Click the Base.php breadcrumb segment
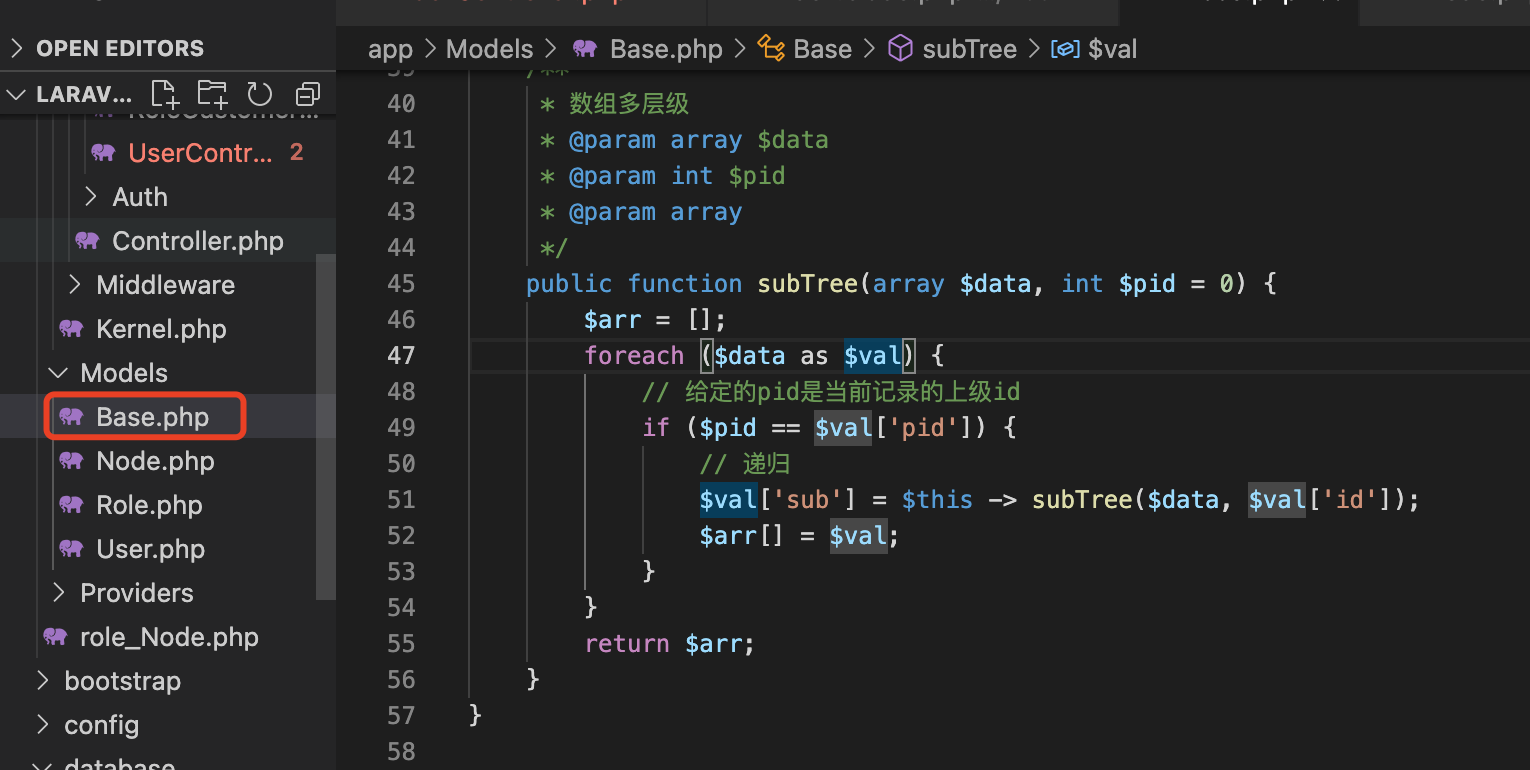Screen dimensions: 1530x770 [x=666, y=49]
